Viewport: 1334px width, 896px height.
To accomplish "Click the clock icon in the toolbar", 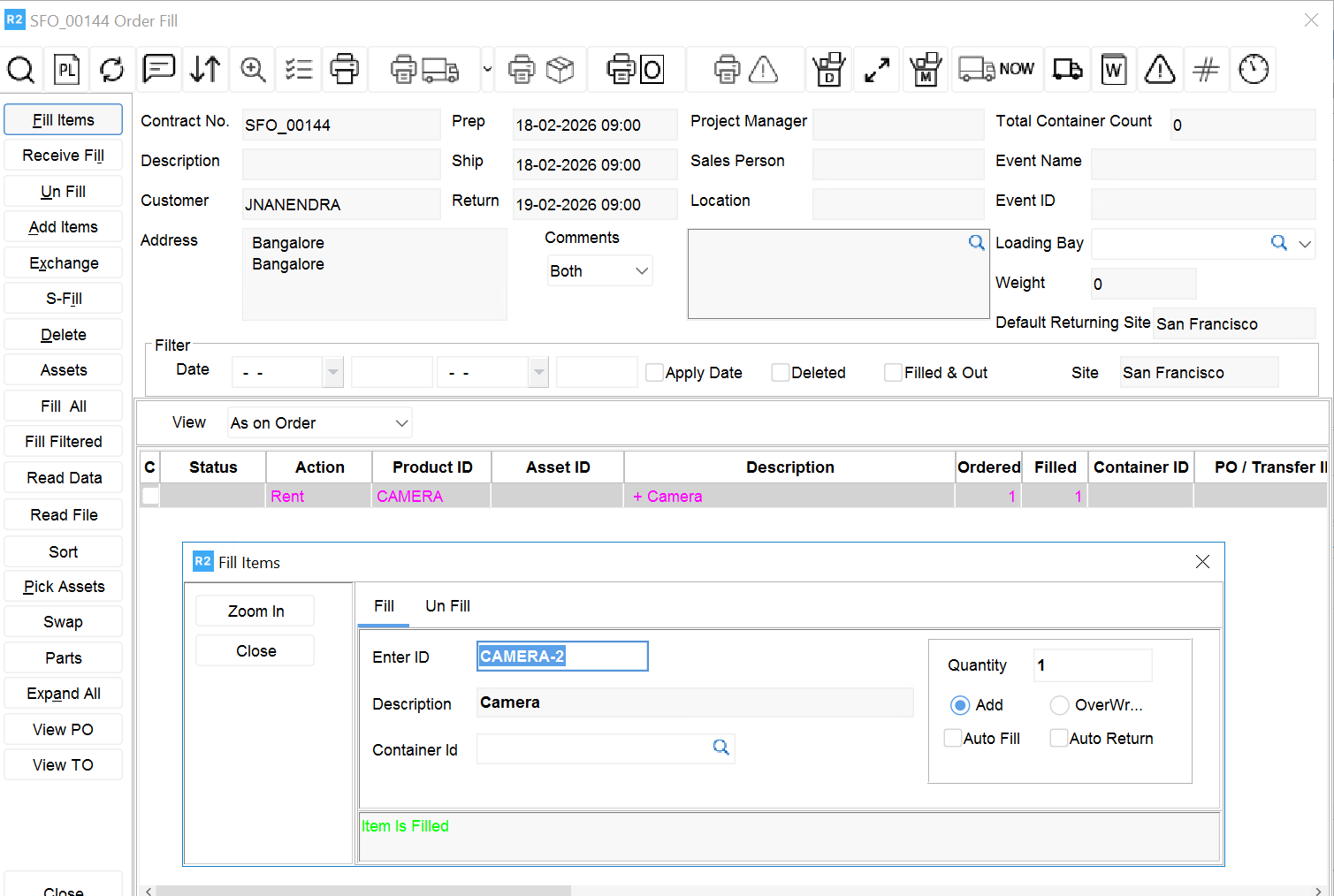I will pos(1253,70).
